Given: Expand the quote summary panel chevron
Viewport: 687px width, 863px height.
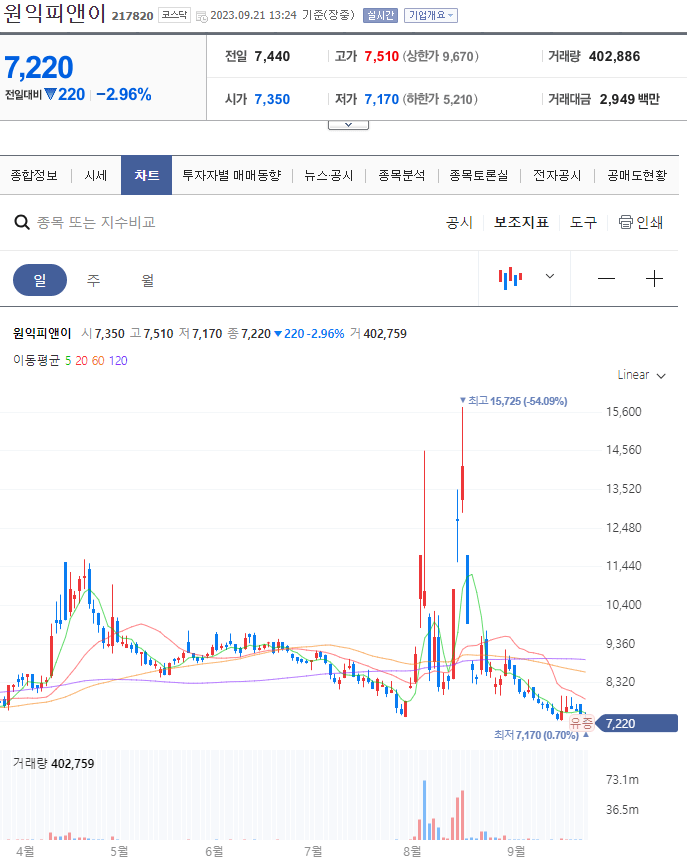Looking at the screenshot, I should coord(348,125).
